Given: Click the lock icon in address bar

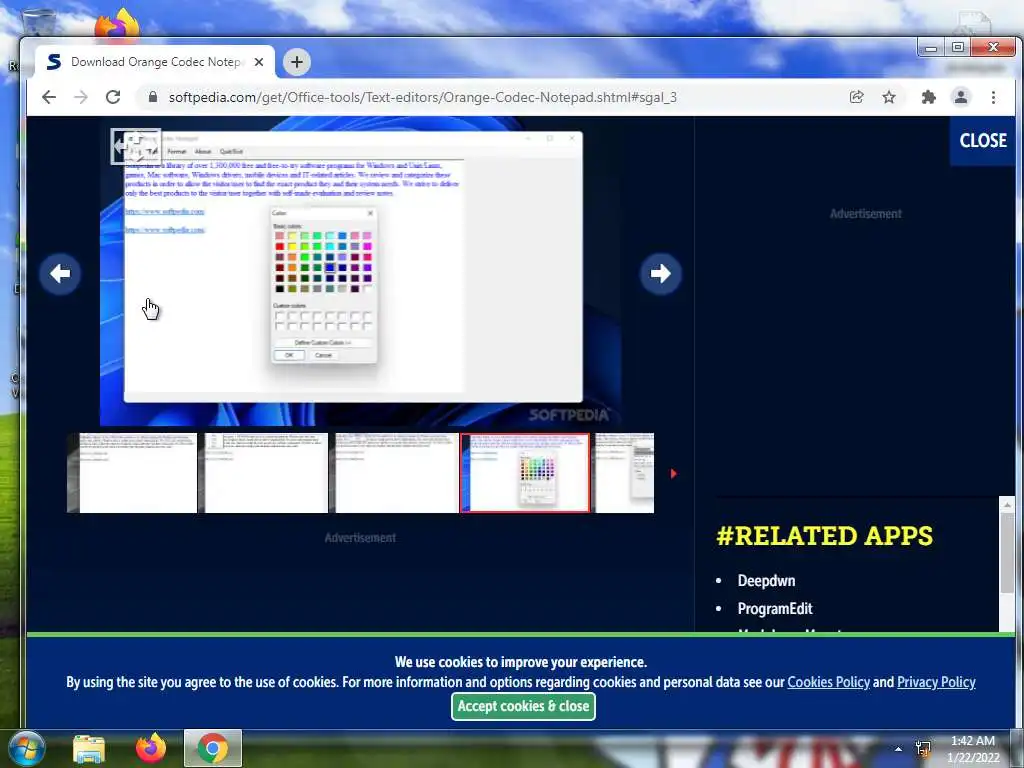Looking at the screenshot, I should point(153,97).
